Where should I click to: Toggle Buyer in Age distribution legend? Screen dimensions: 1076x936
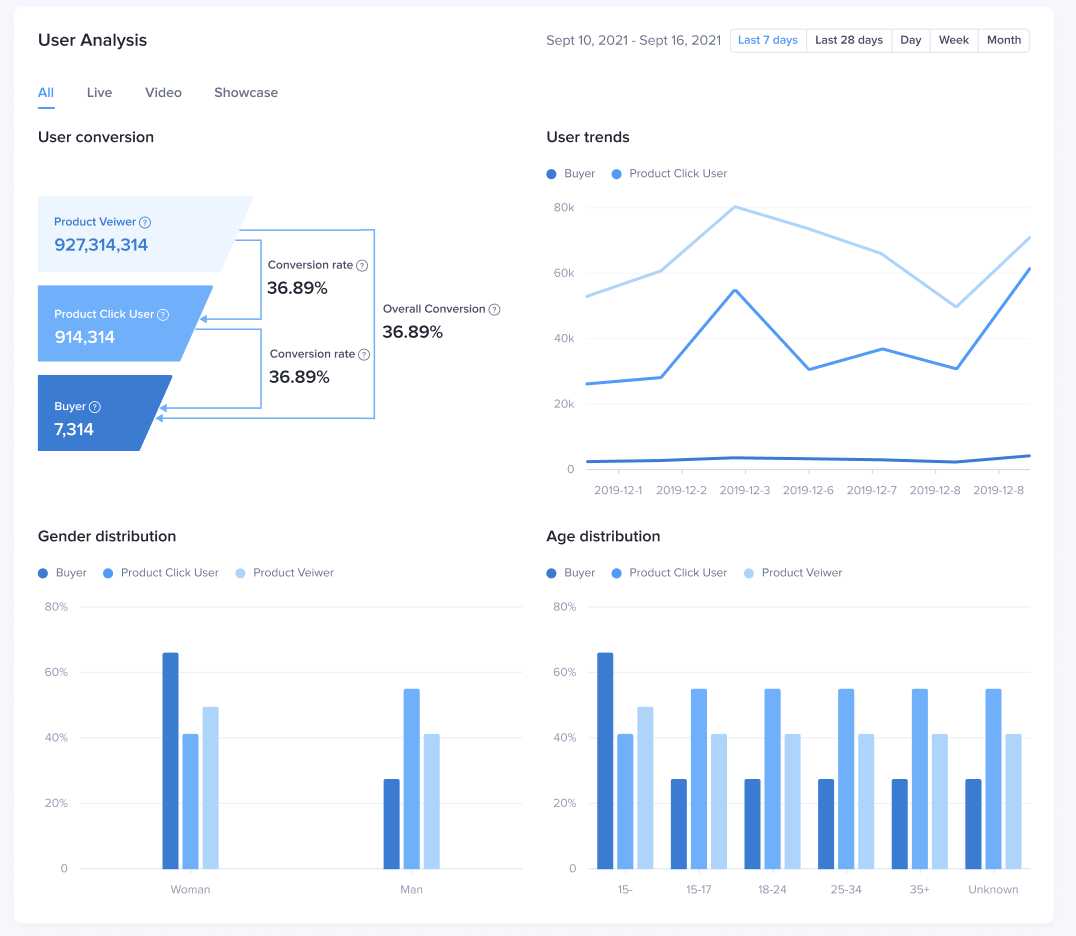[x=571, y=573]
